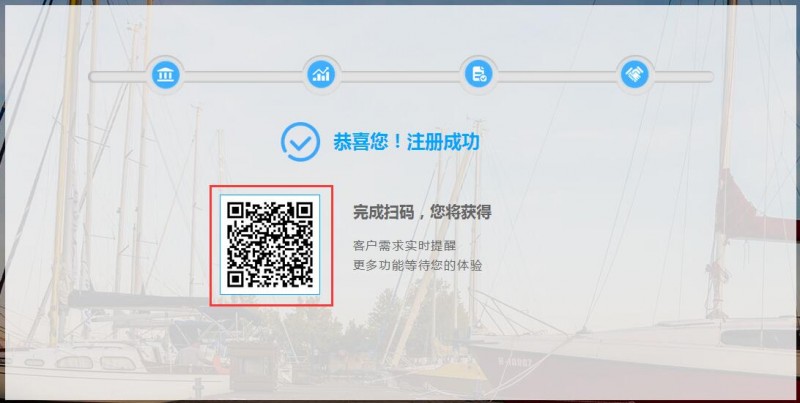
Task: Click progress bar between chart and document icons
Action: [x=400, y=77]
